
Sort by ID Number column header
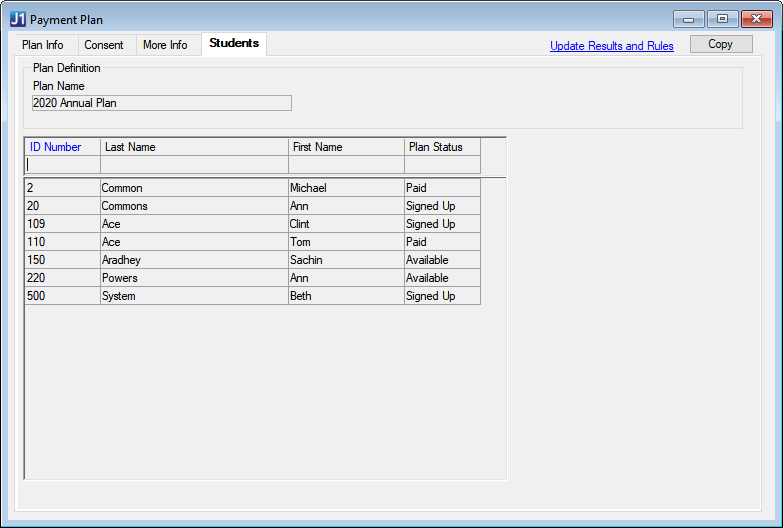pyautogui.click(x=62, y=147)
